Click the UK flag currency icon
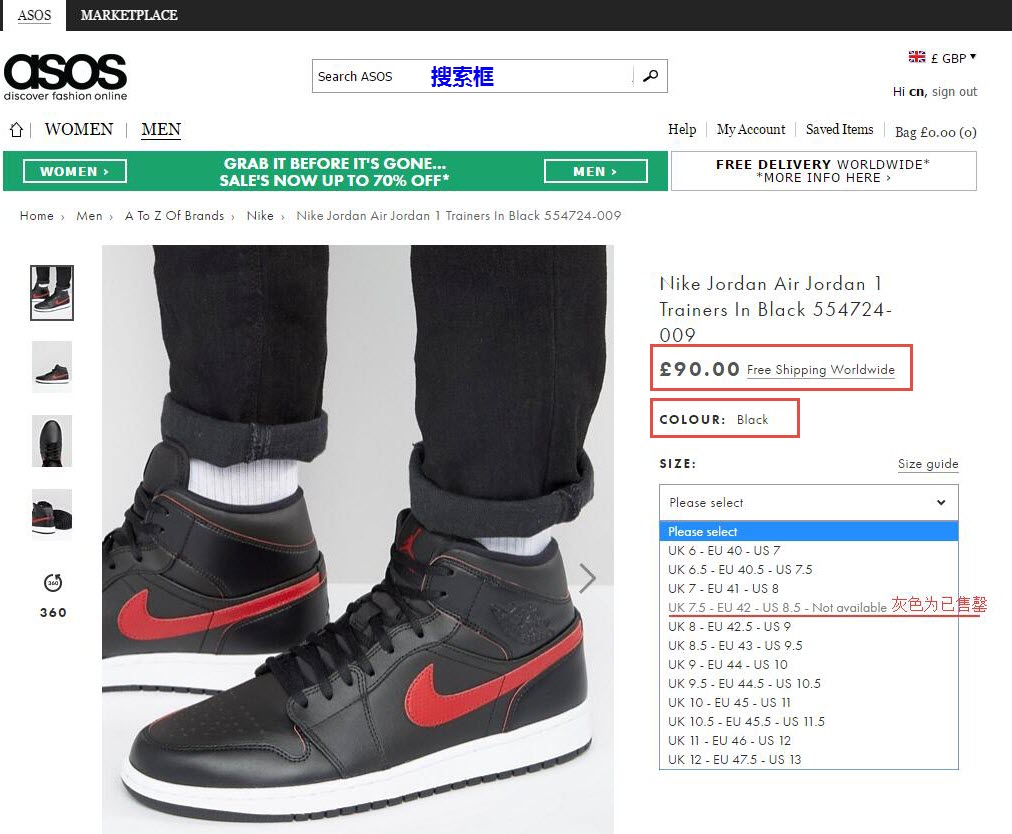This screenshot has height=834, width=1012. coord(916,57)
